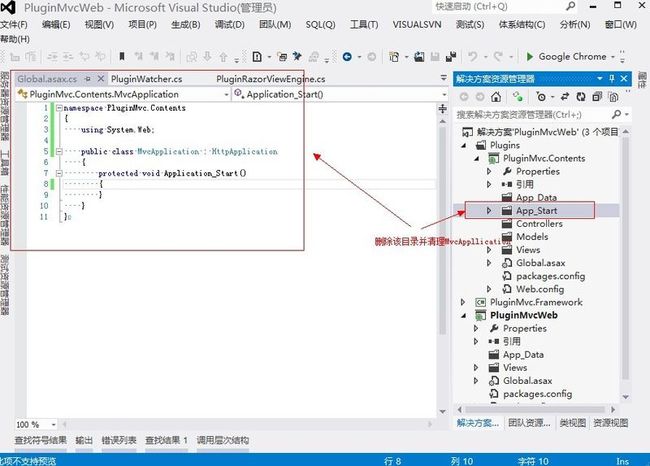Switch to the PluginWatcher.cs tab
Image resolution: width=650 pixels, height=466 pixels.
click(146, 79)
